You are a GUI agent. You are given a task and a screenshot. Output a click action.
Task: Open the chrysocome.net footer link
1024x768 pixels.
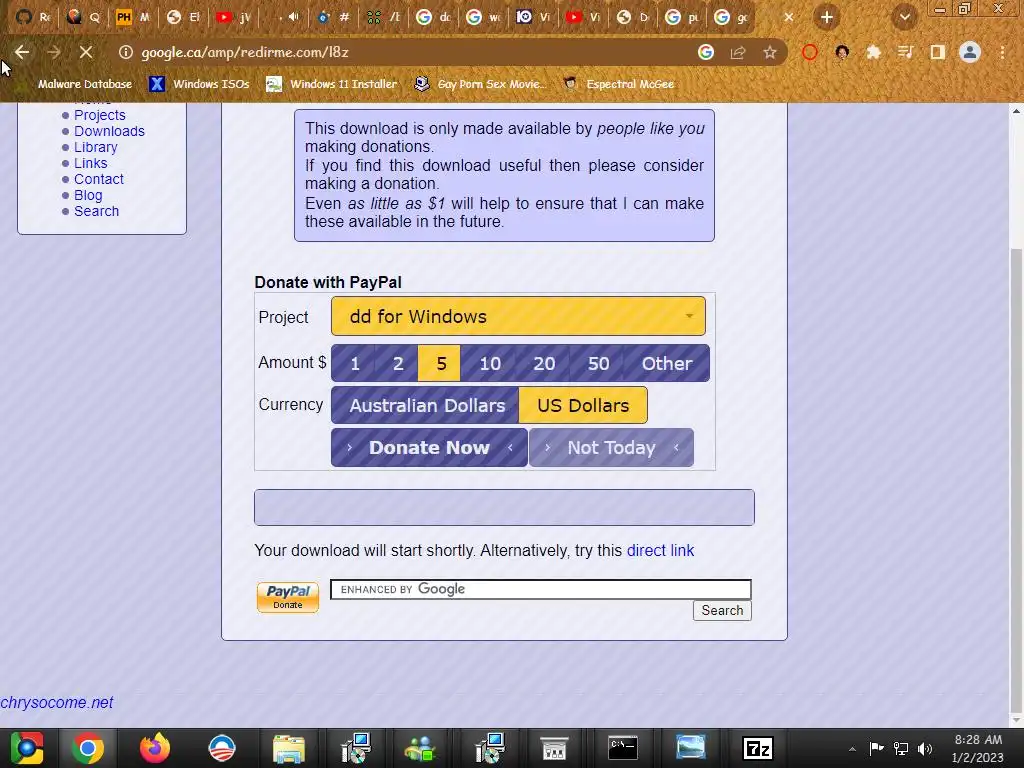click(57, 703)
